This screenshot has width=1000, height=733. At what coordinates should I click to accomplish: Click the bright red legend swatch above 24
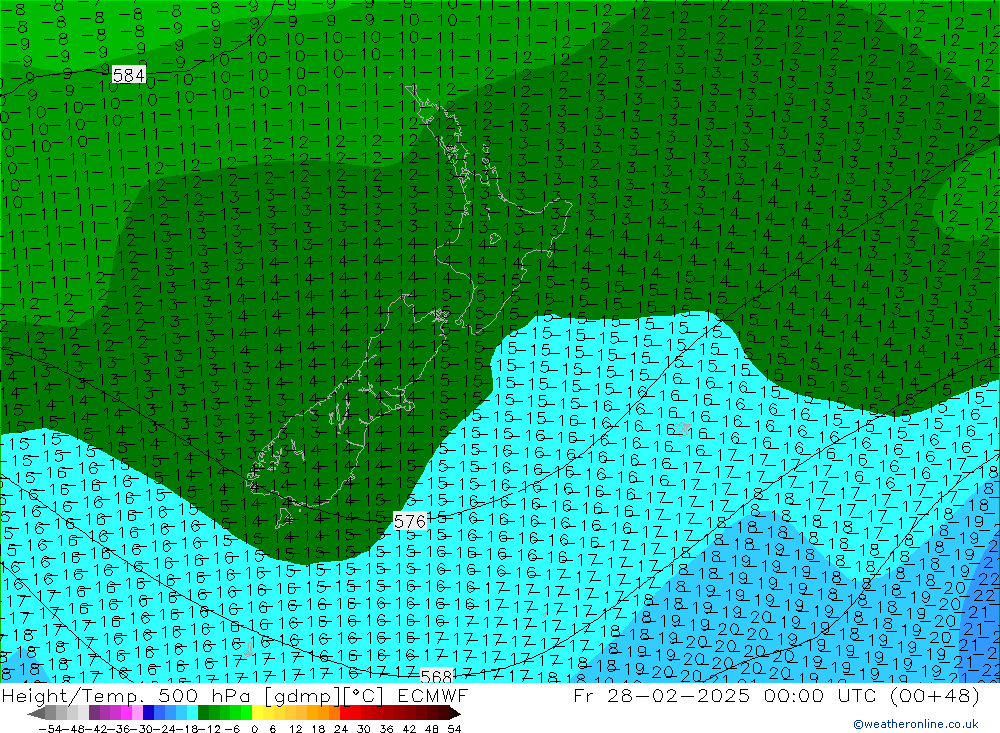[345, 712]
